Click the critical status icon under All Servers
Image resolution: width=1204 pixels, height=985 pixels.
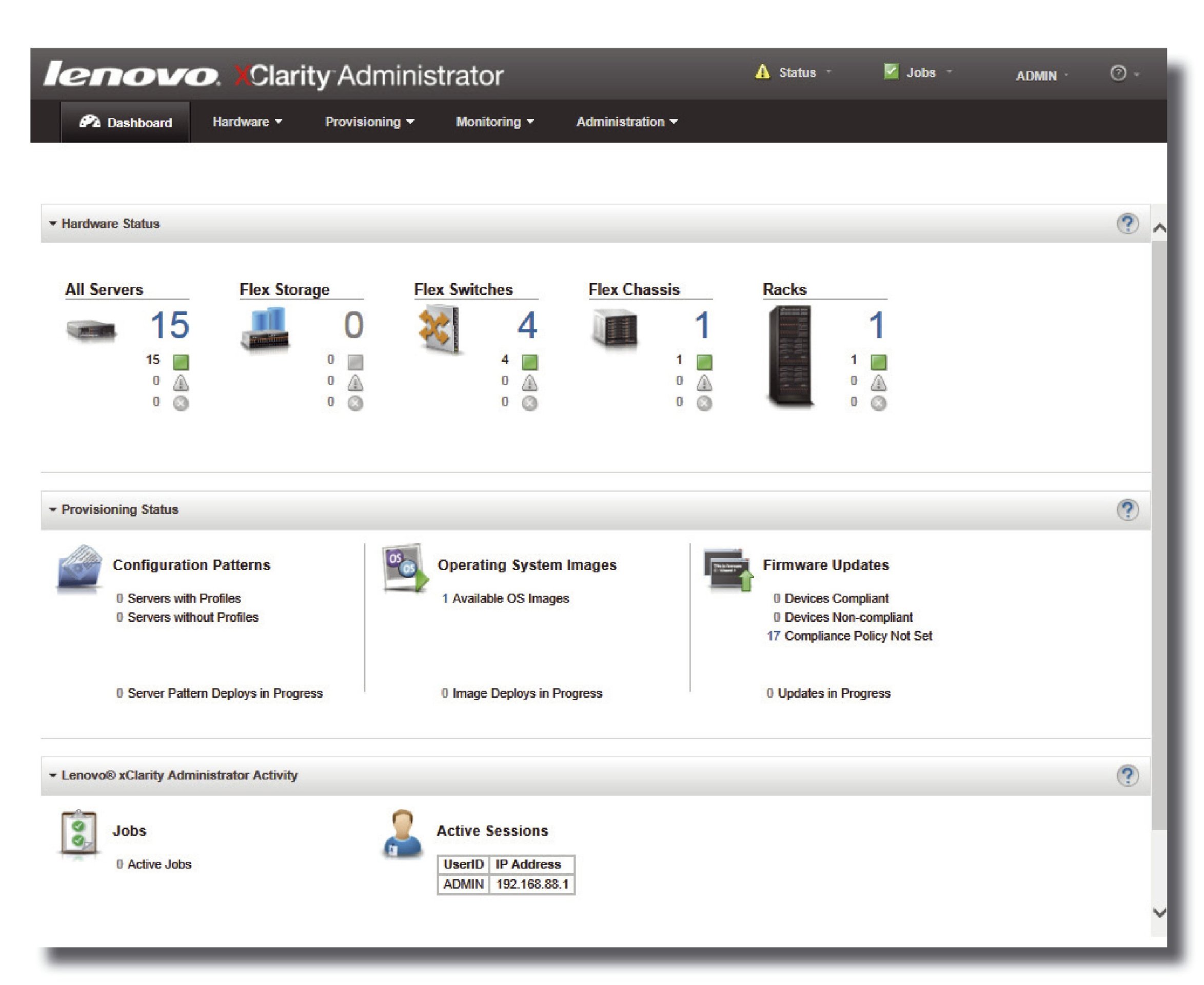point(181,403)
